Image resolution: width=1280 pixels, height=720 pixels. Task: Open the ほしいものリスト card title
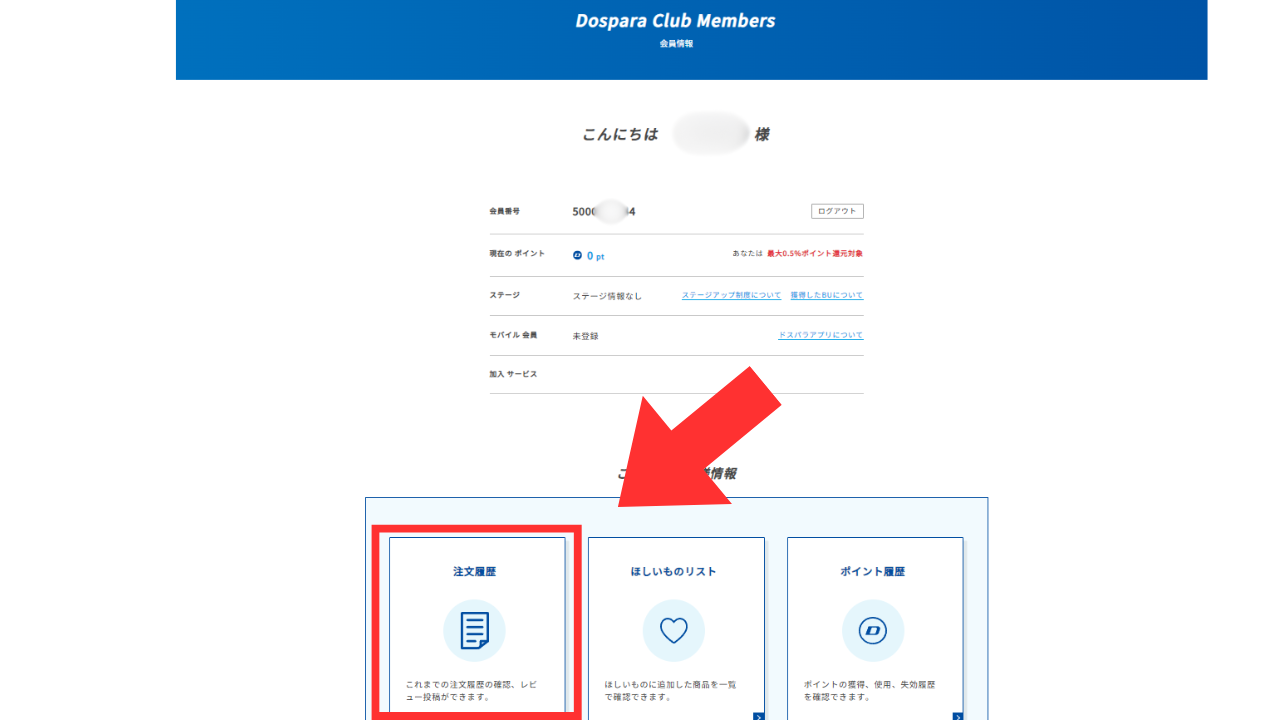(674, 572)
